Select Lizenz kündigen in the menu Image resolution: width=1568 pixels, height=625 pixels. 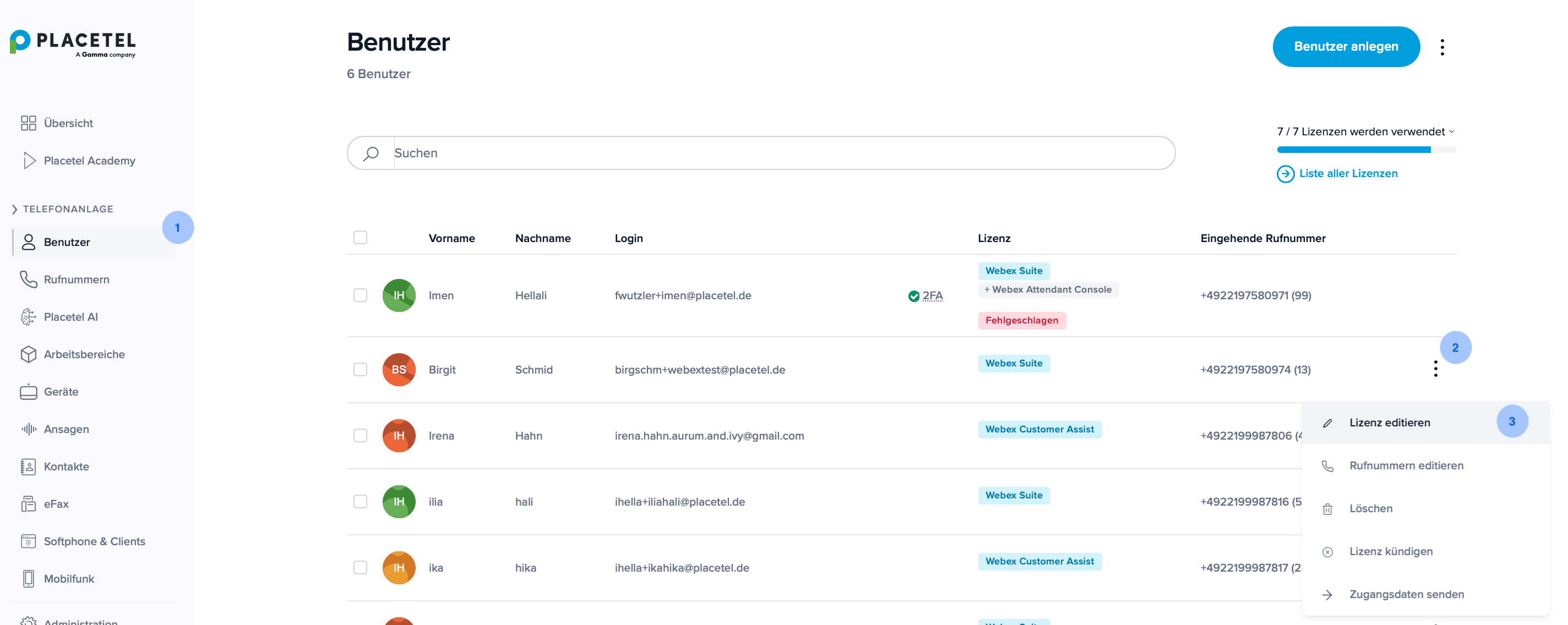click(x=1390, y=551)
